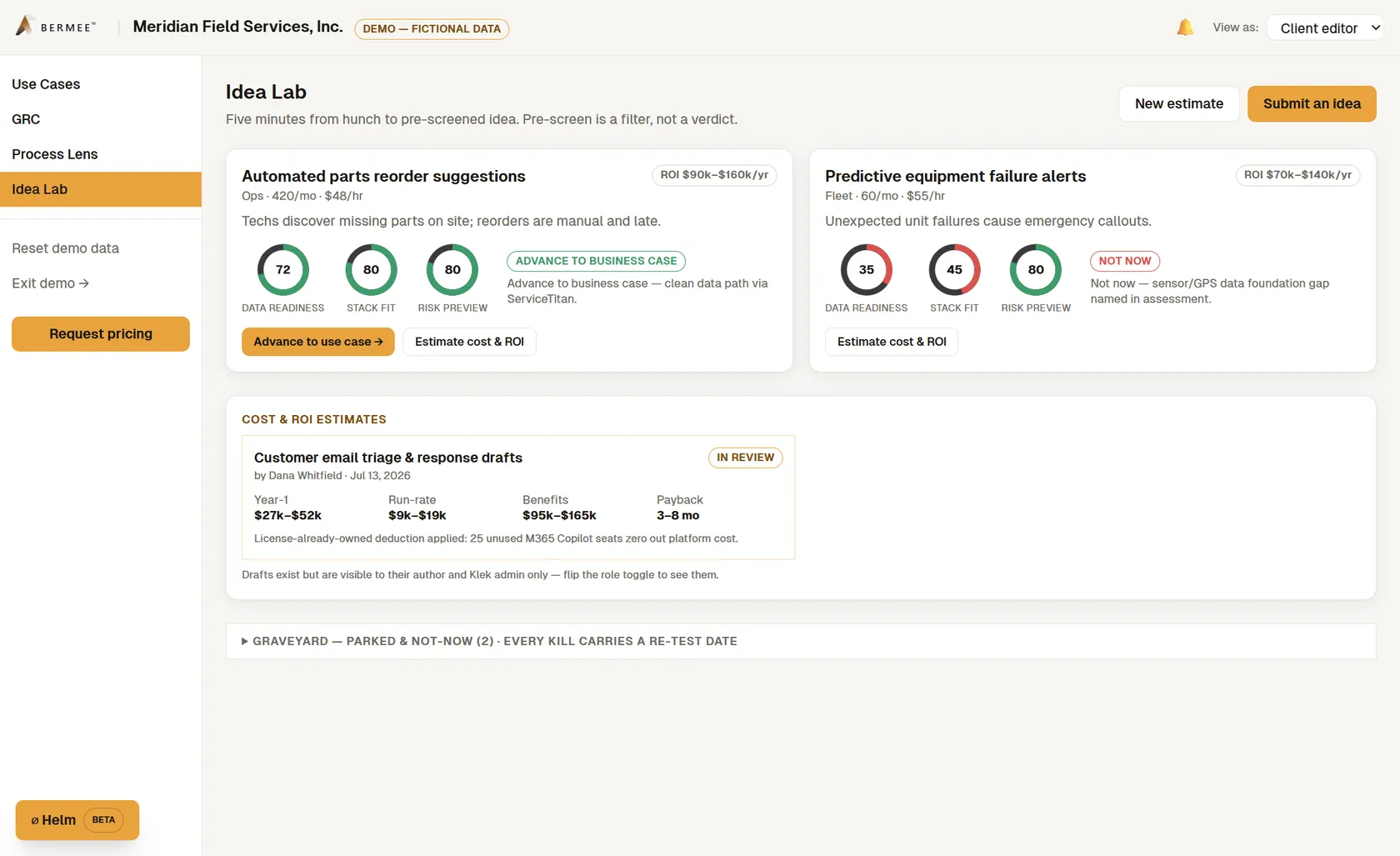Click Risk Preview gauge on parts reorder card
The height and width of the screenshot is (856, 1400).
[452, 269]
